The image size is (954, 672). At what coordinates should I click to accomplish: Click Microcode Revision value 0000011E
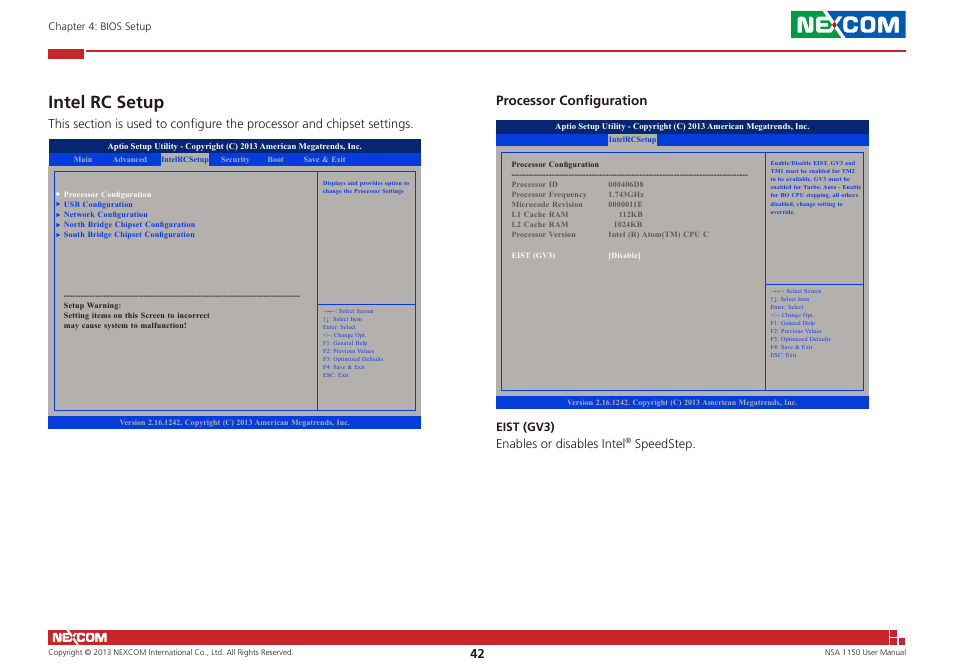coord(625,204)
